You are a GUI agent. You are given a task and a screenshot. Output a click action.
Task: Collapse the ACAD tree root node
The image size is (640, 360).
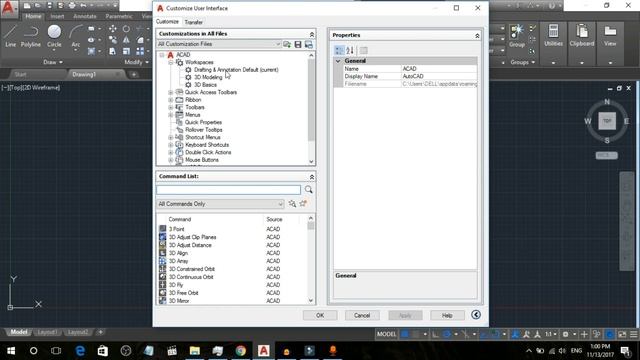tap(162, 55)
